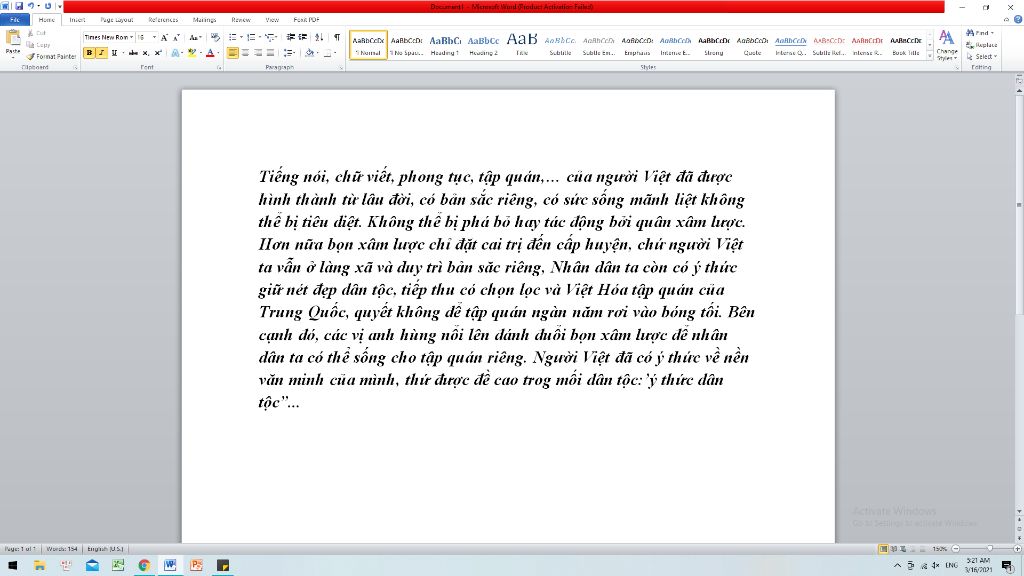Center the paragraph text
This screenshot has width=1024, height=576.
[245, 53]
